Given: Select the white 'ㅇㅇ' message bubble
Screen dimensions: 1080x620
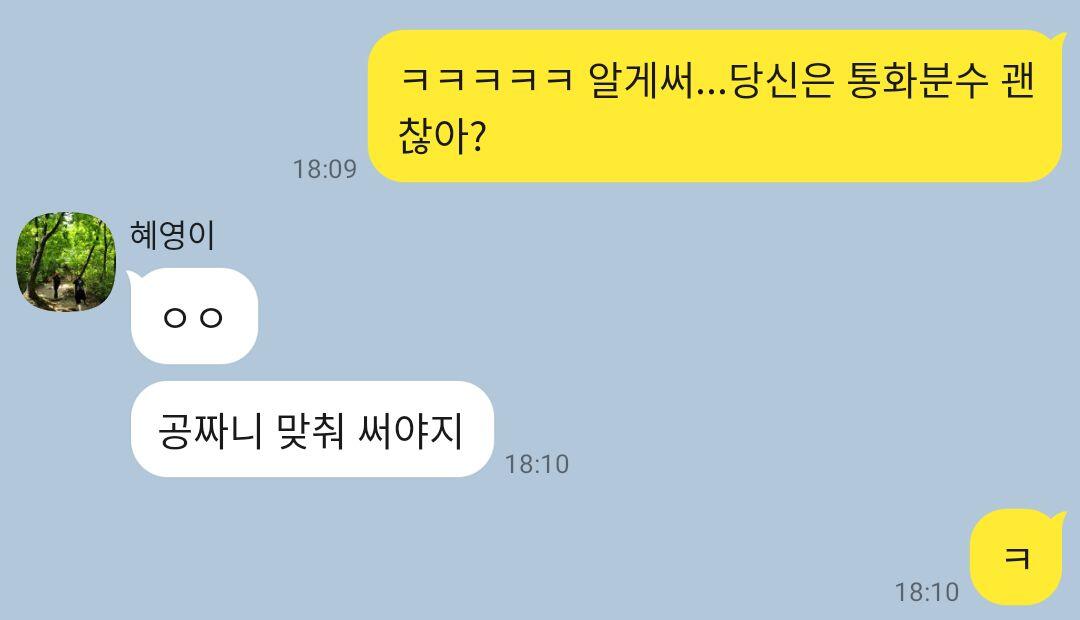Looking at the screenshot, I should click(x=194, y=316).
